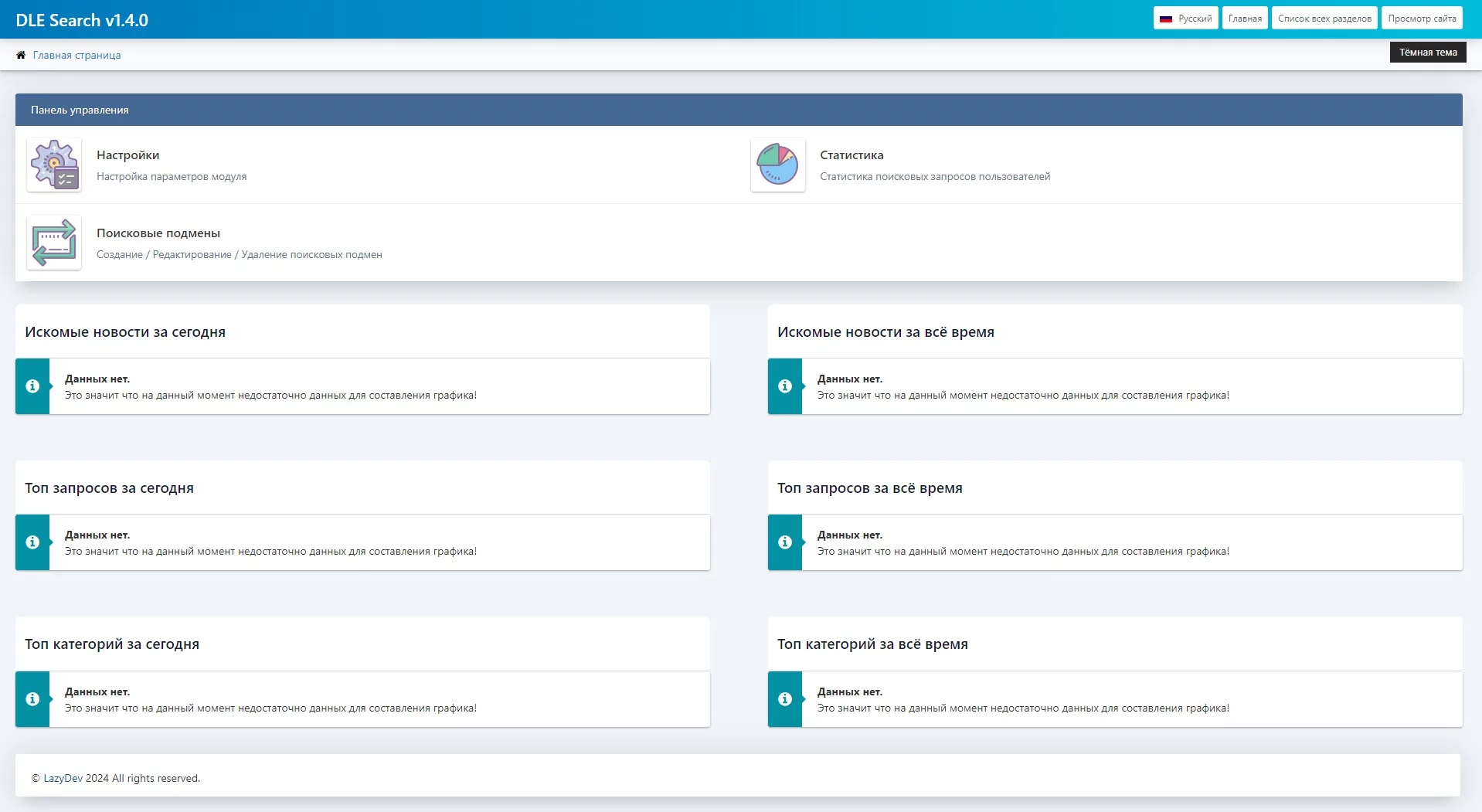Click the DLE Search v1.4.0 header title
This screenshot has width=1482, height=812.
[82, 20]
